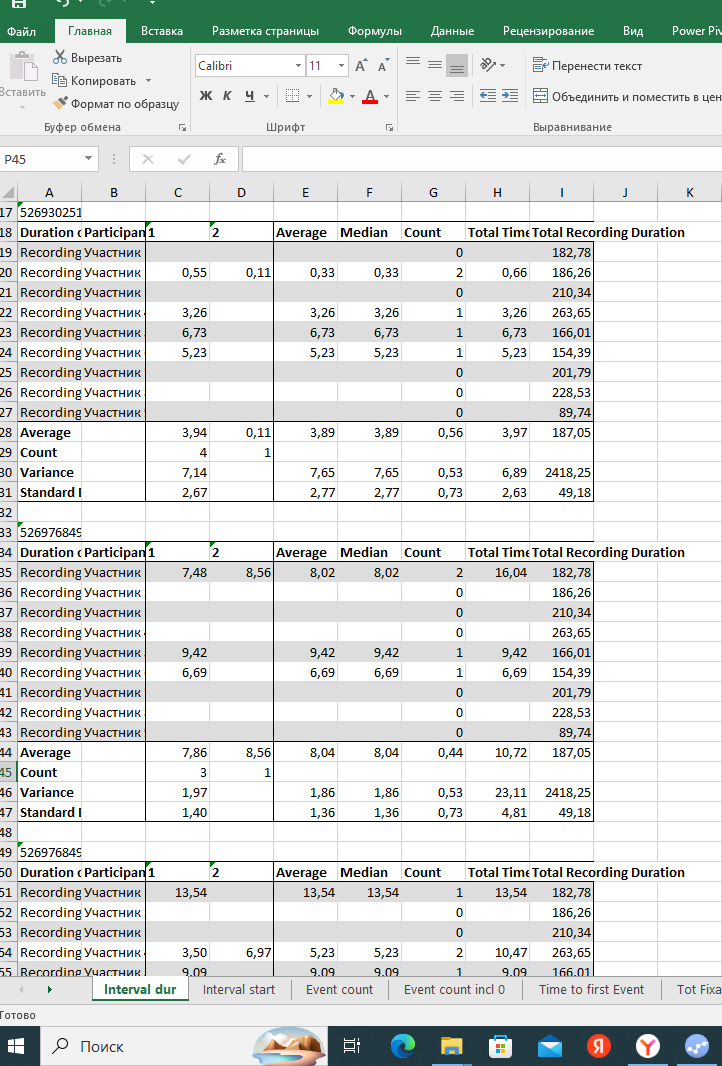Open Microsoft Store from the taskbar
The image size is (722, 1066).
500,1046
